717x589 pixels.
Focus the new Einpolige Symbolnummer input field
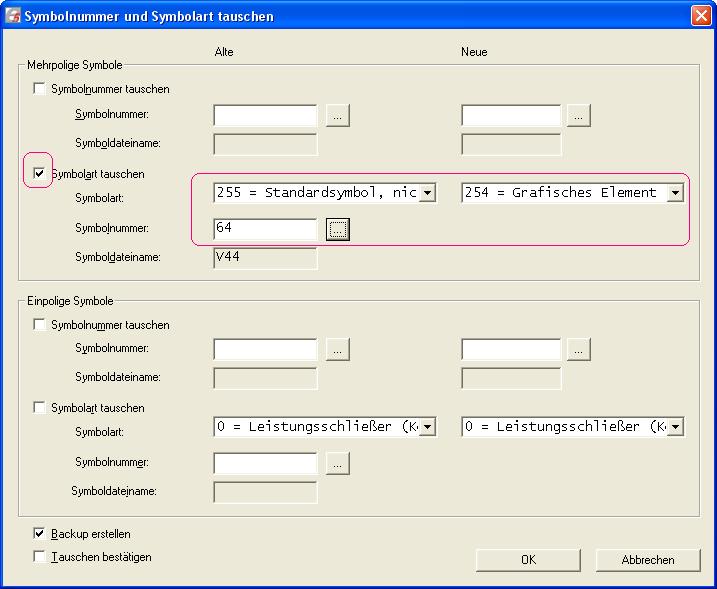coord(511,350)
